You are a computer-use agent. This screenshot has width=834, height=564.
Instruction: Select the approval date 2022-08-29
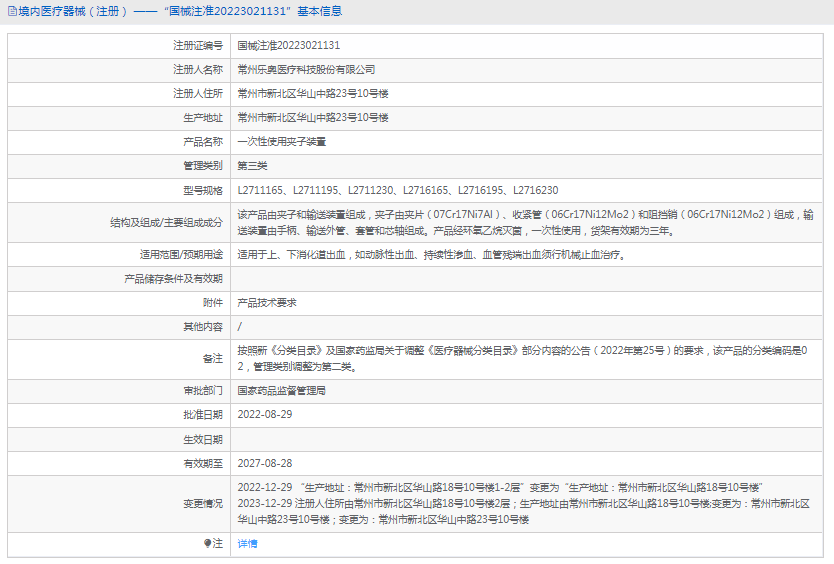point(265,414)
